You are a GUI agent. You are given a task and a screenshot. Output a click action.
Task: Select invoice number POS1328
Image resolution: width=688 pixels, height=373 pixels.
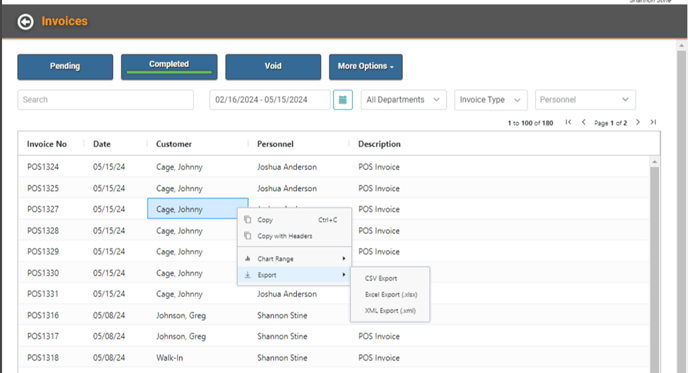[x=43, y=231]
